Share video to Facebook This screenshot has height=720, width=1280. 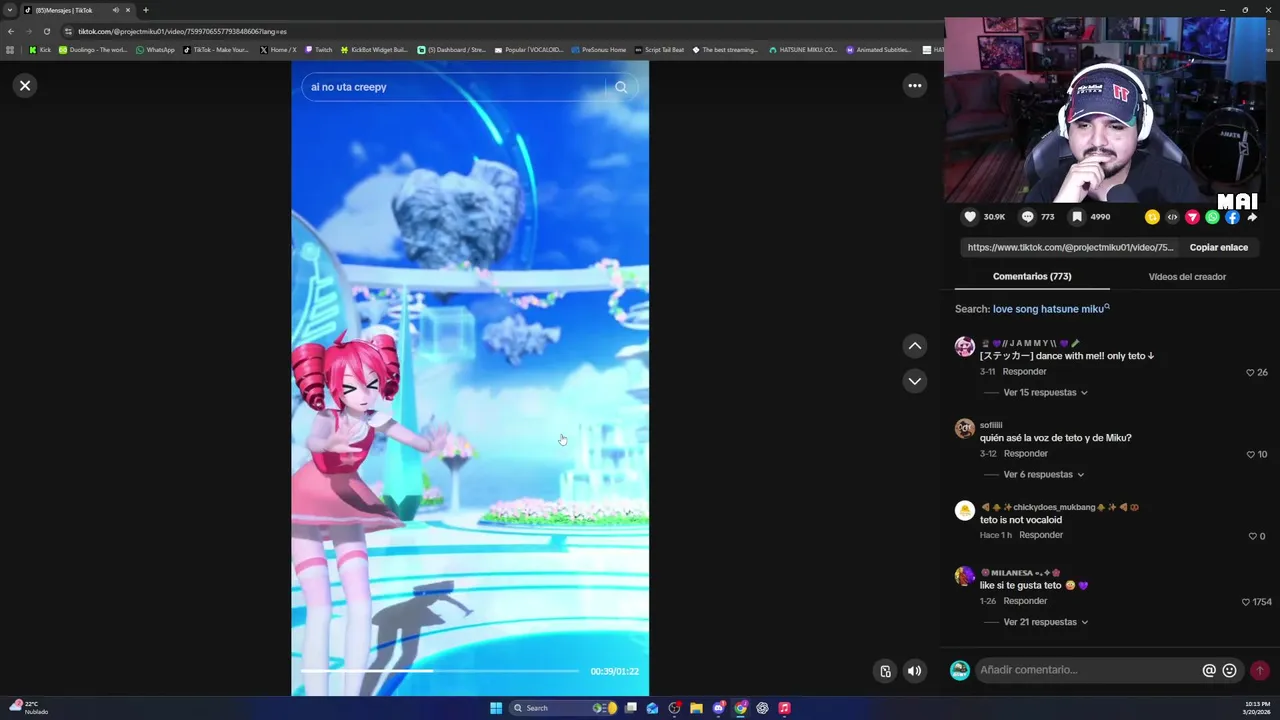pos(1232,217)
